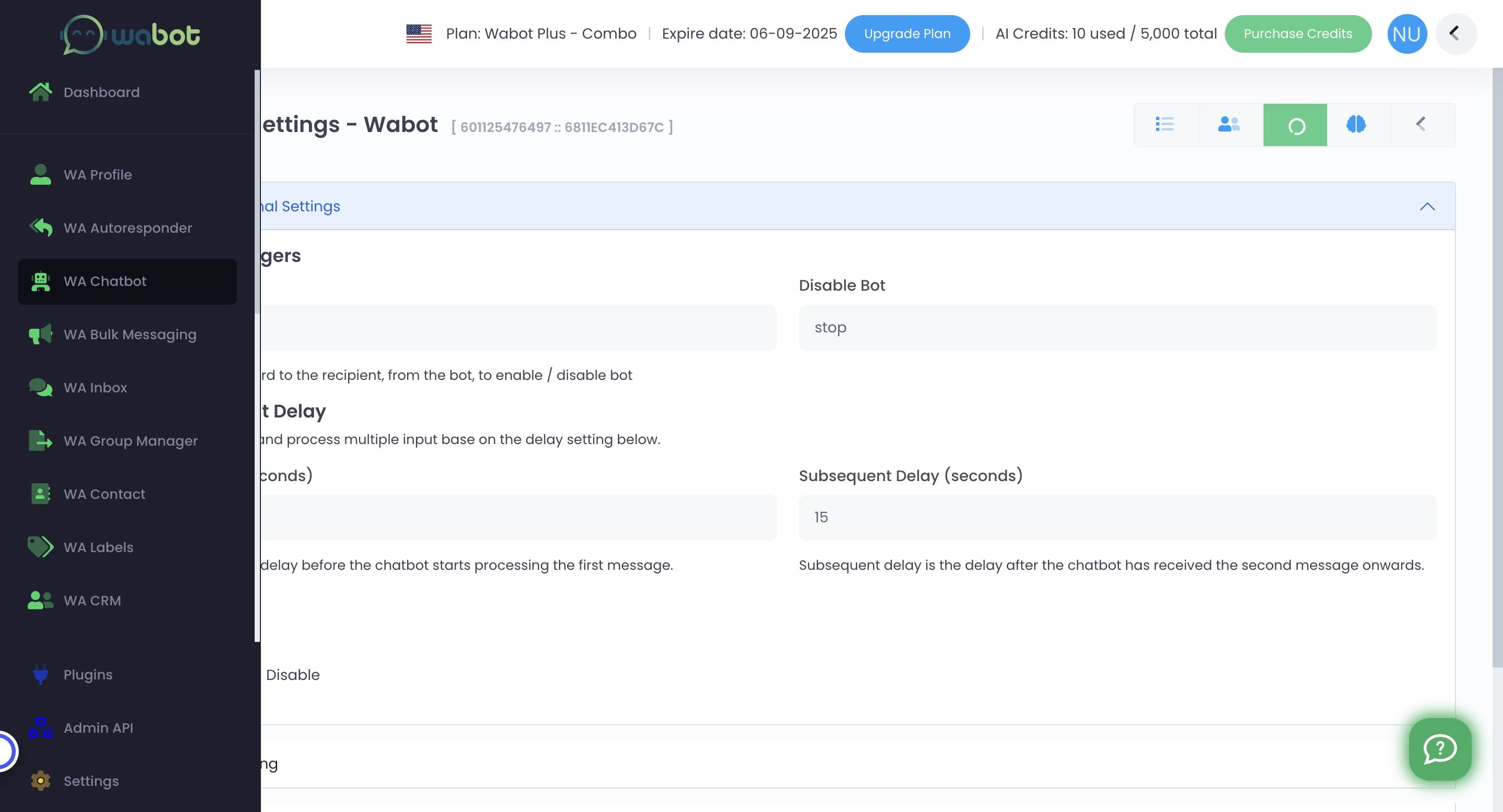Click the WA Labels tag icon
This screenshot has width=1503, height=812.
click(40, 547)
